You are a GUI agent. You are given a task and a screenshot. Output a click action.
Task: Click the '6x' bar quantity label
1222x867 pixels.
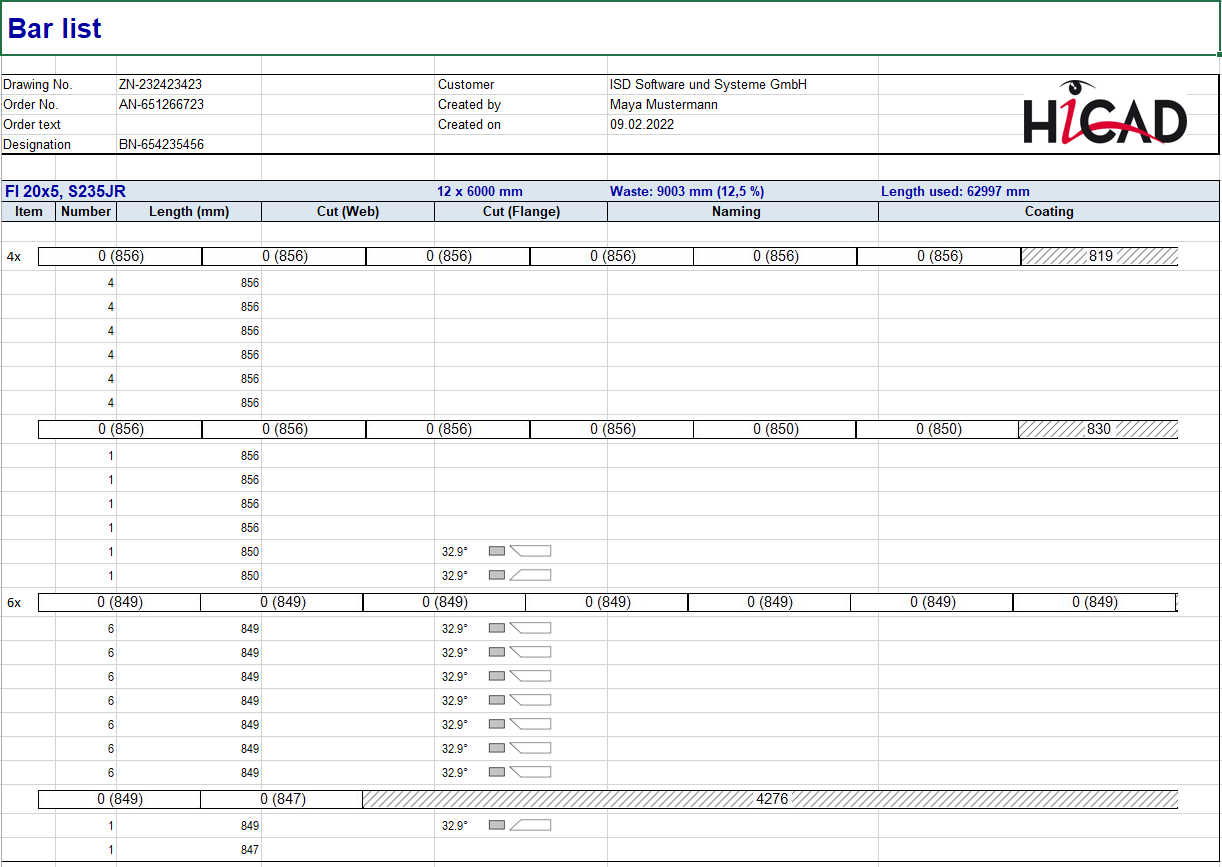[x=14, y=603]
